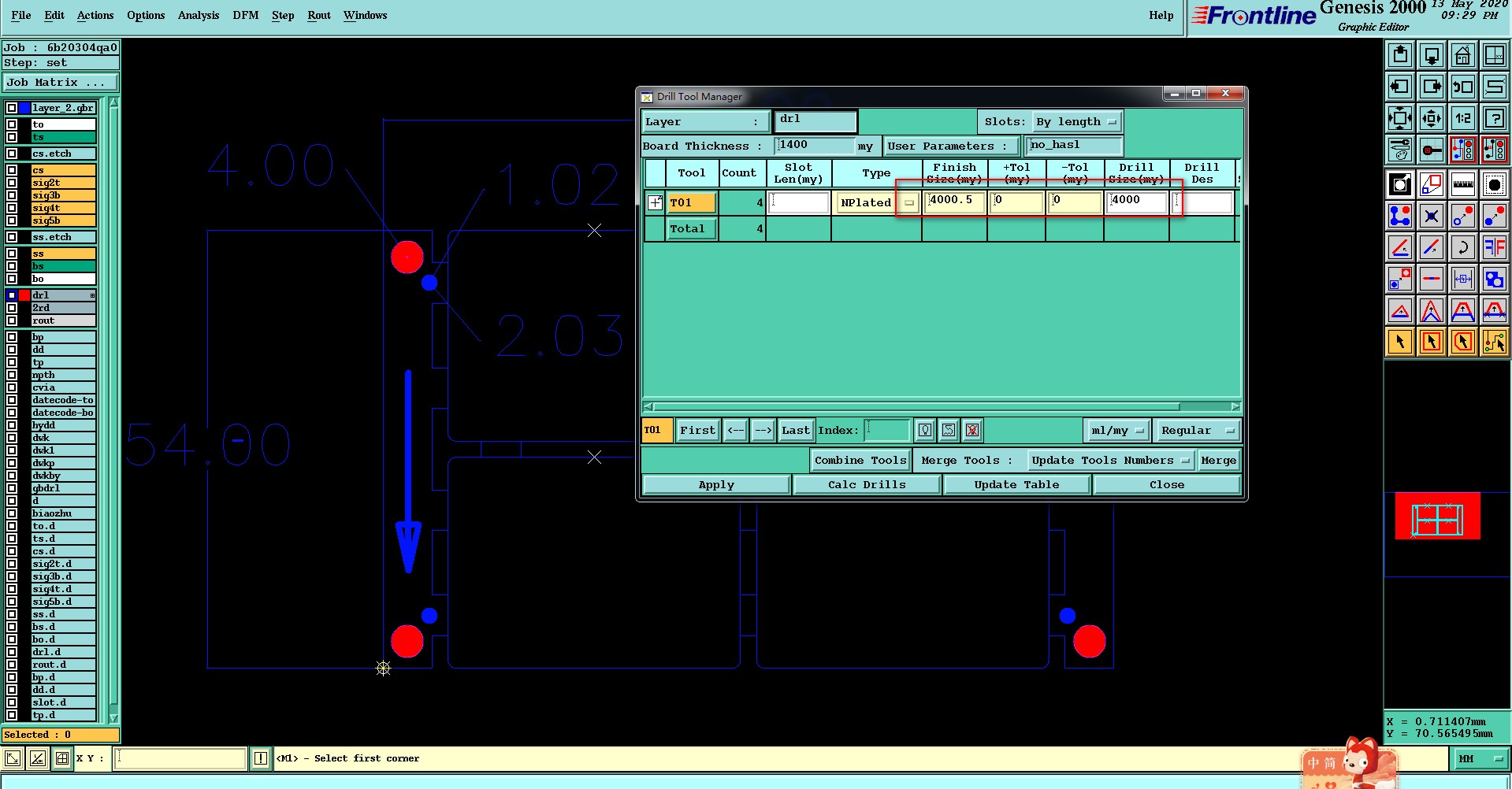The image size is (1512, 789).
Task: Click magnifier icon beside Index field
Action: pyautogui.click(x=925, y=430)
